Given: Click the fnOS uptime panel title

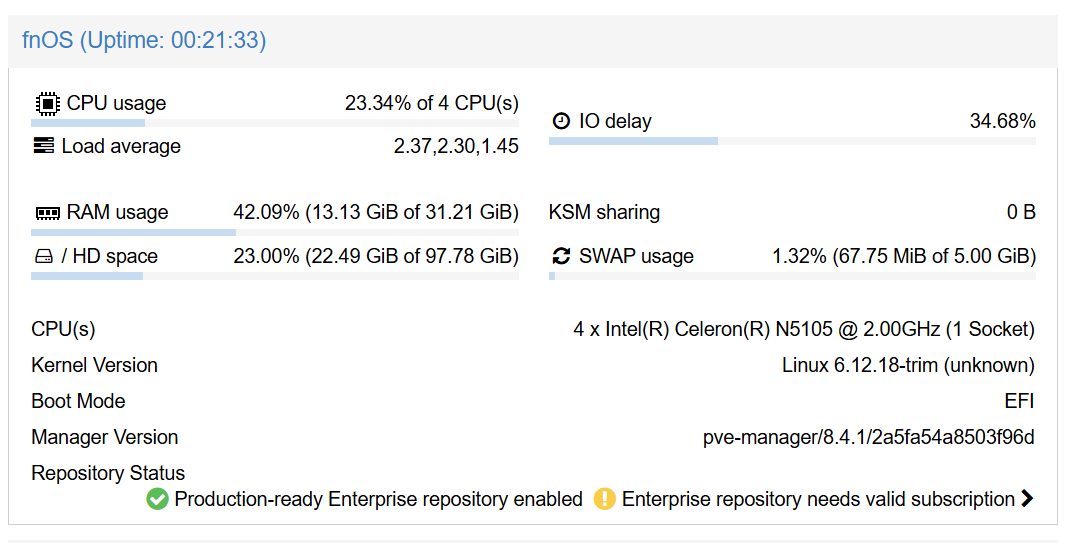Looking at the screenshot, I should pyautogui.click(x=144, y=40).
